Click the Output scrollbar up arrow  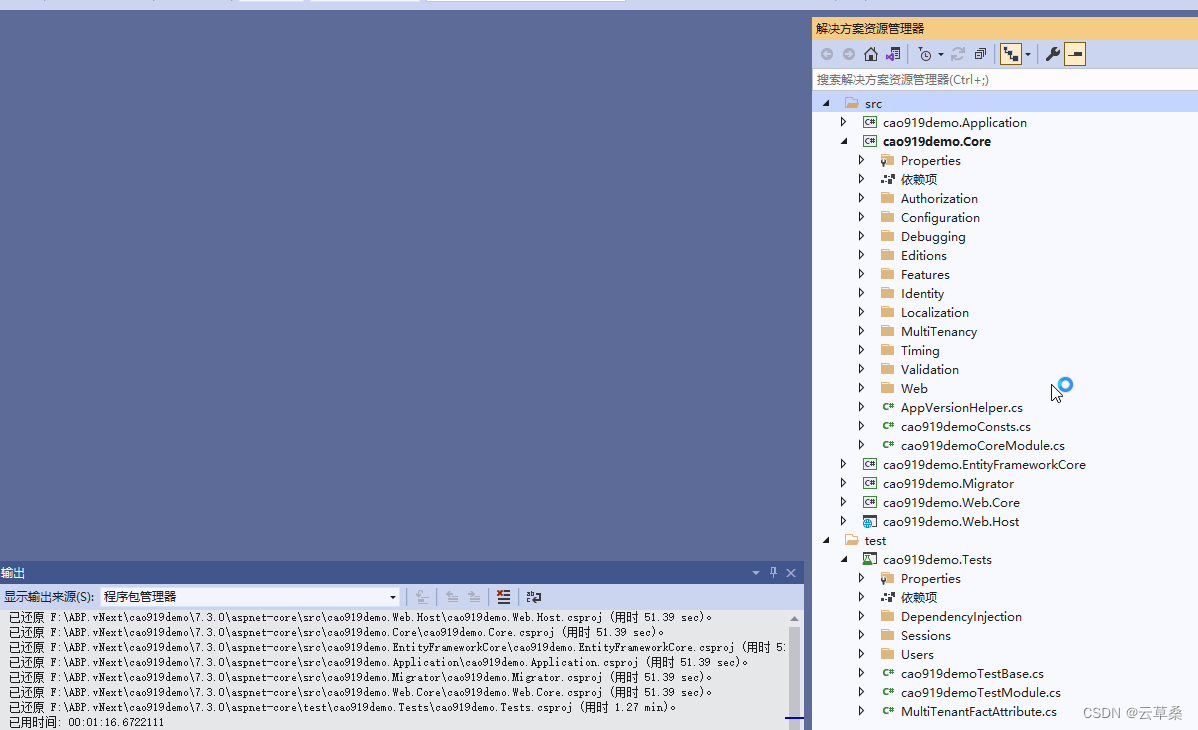coord(795,618)
